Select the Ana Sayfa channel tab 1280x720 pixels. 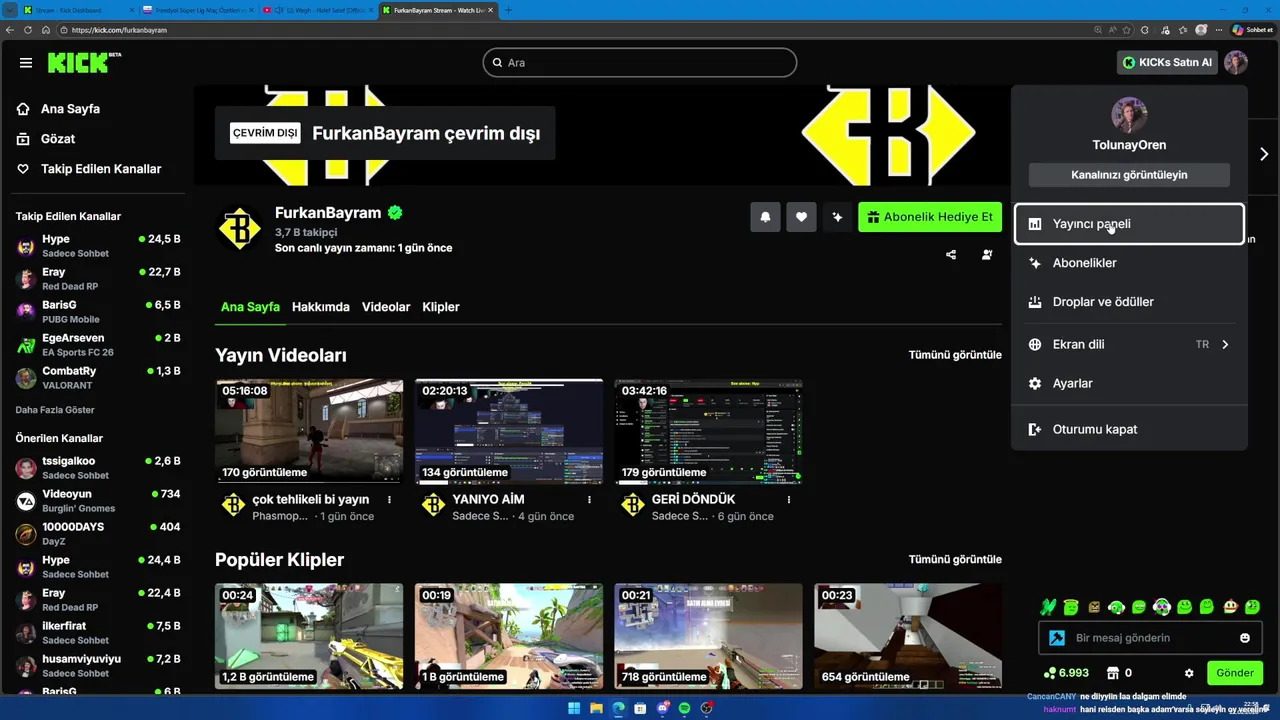(x=250, y=307)
